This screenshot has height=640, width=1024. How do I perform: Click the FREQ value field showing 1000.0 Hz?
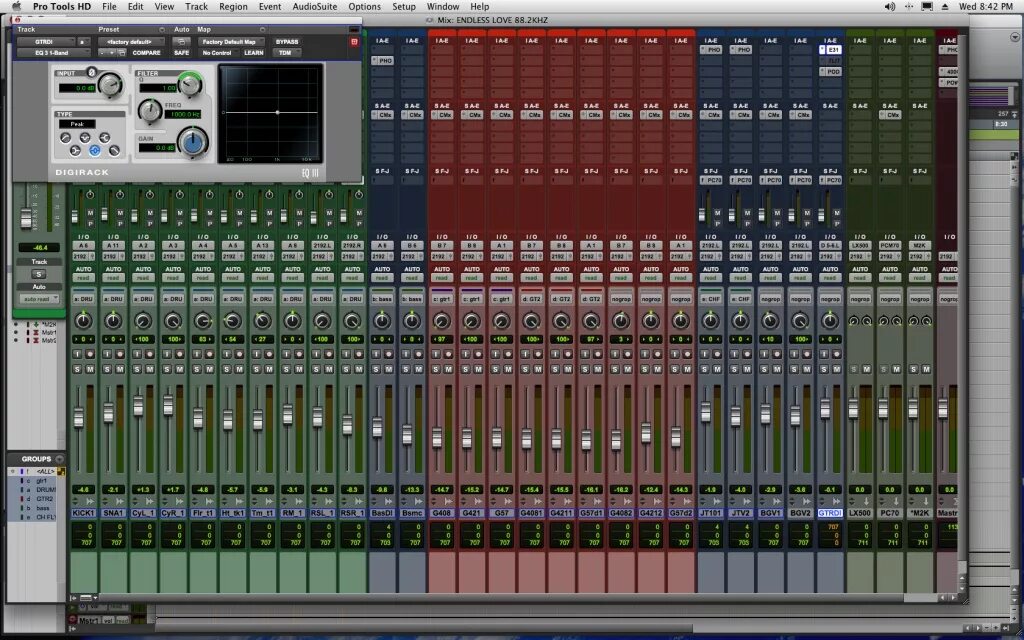point(182,114)
